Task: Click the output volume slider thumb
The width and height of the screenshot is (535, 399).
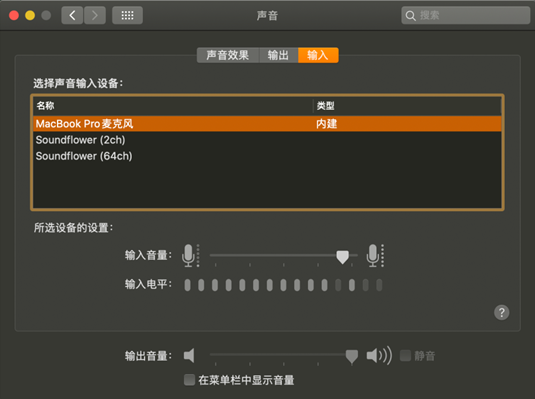Action: pos(351,357)
